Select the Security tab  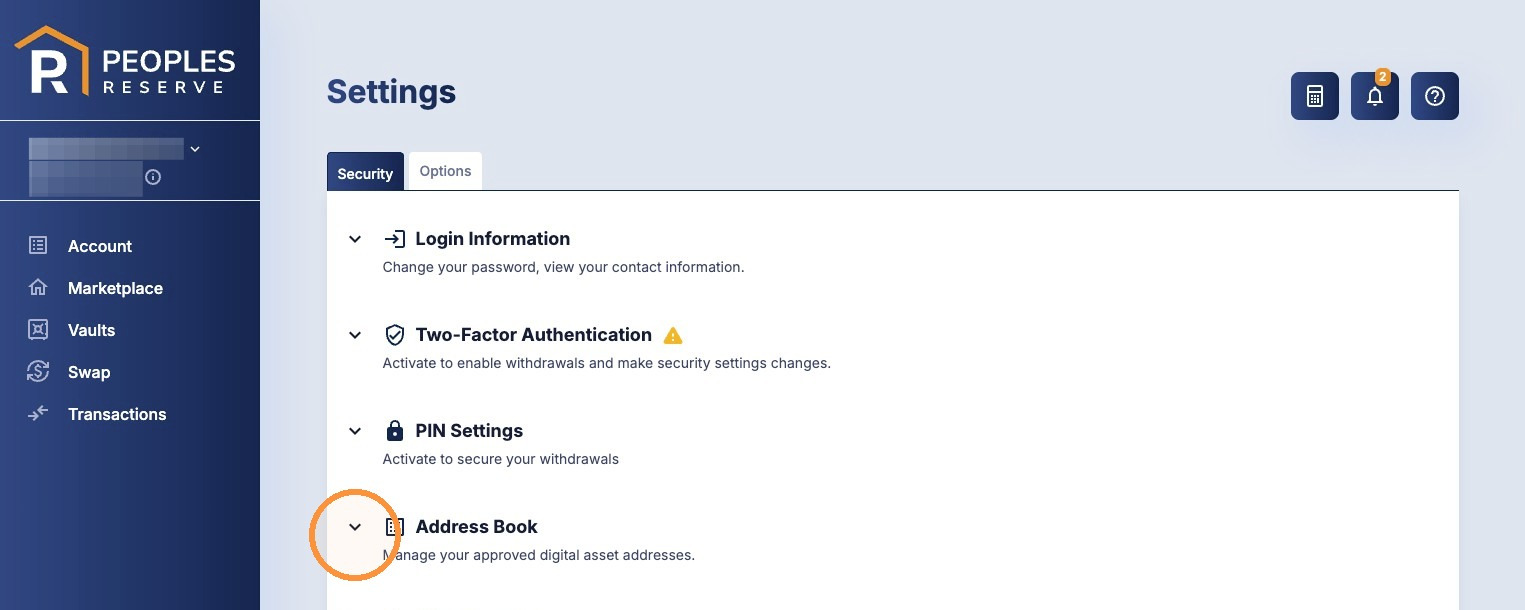pyautogui.click(x=365, y=172)
